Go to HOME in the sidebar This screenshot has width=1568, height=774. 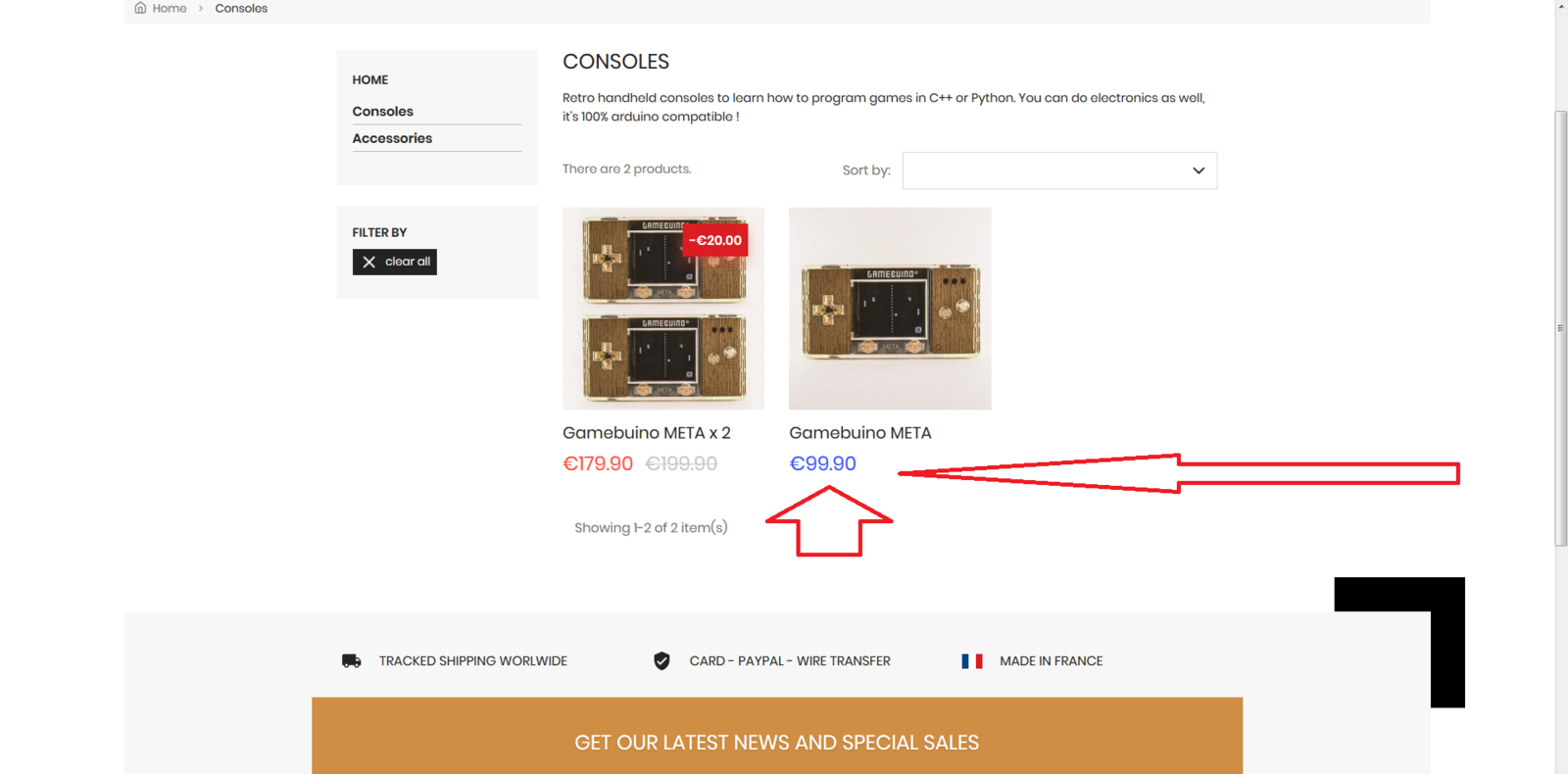click(370, 80)
